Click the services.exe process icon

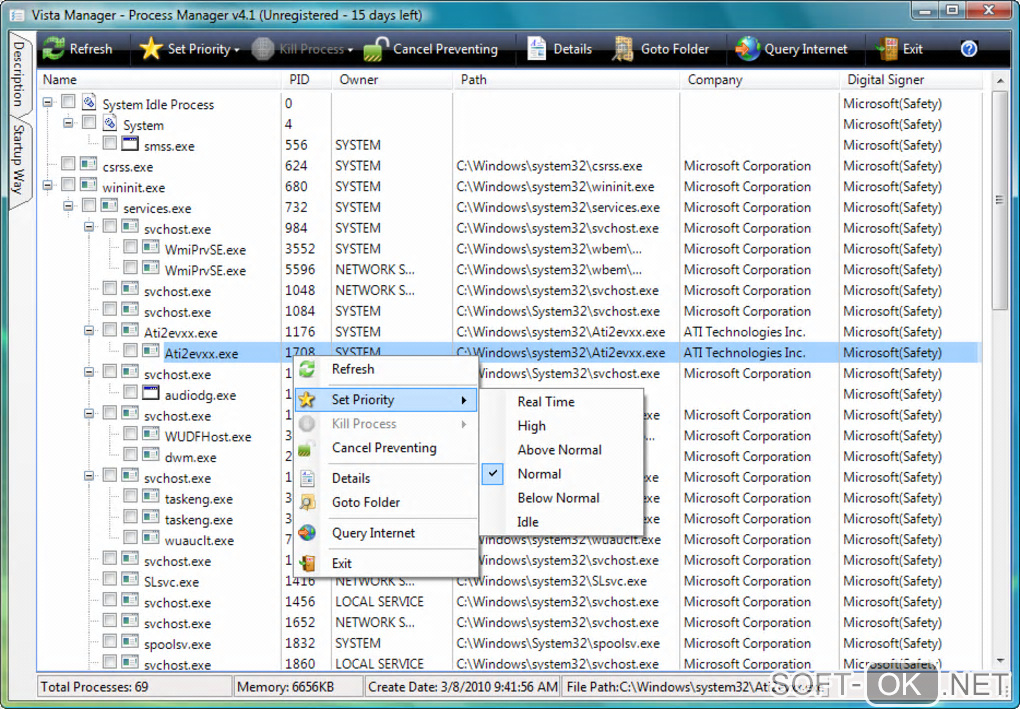(x=109, y=206)
